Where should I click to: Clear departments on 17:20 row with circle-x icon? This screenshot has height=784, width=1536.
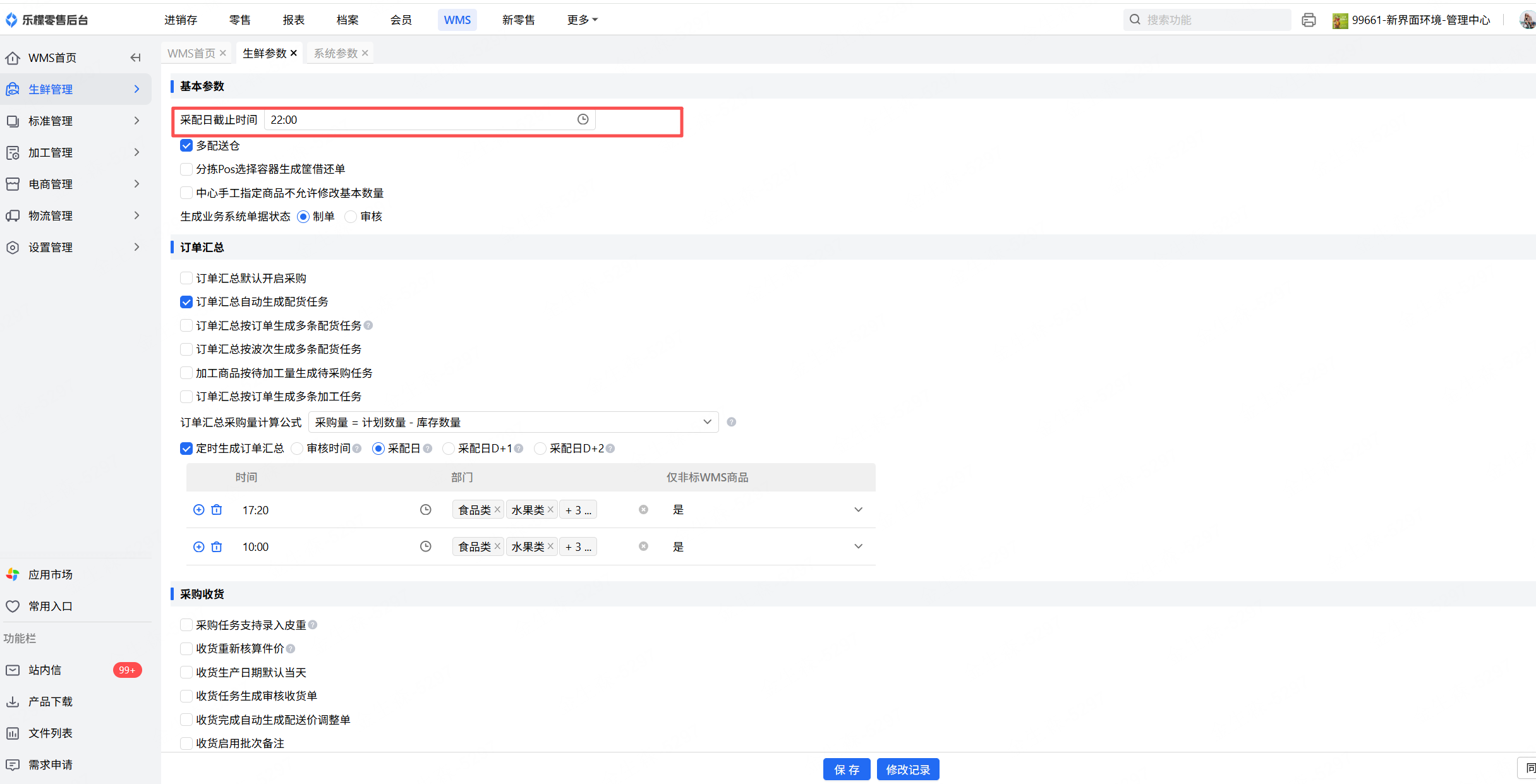tap(643, 510)
